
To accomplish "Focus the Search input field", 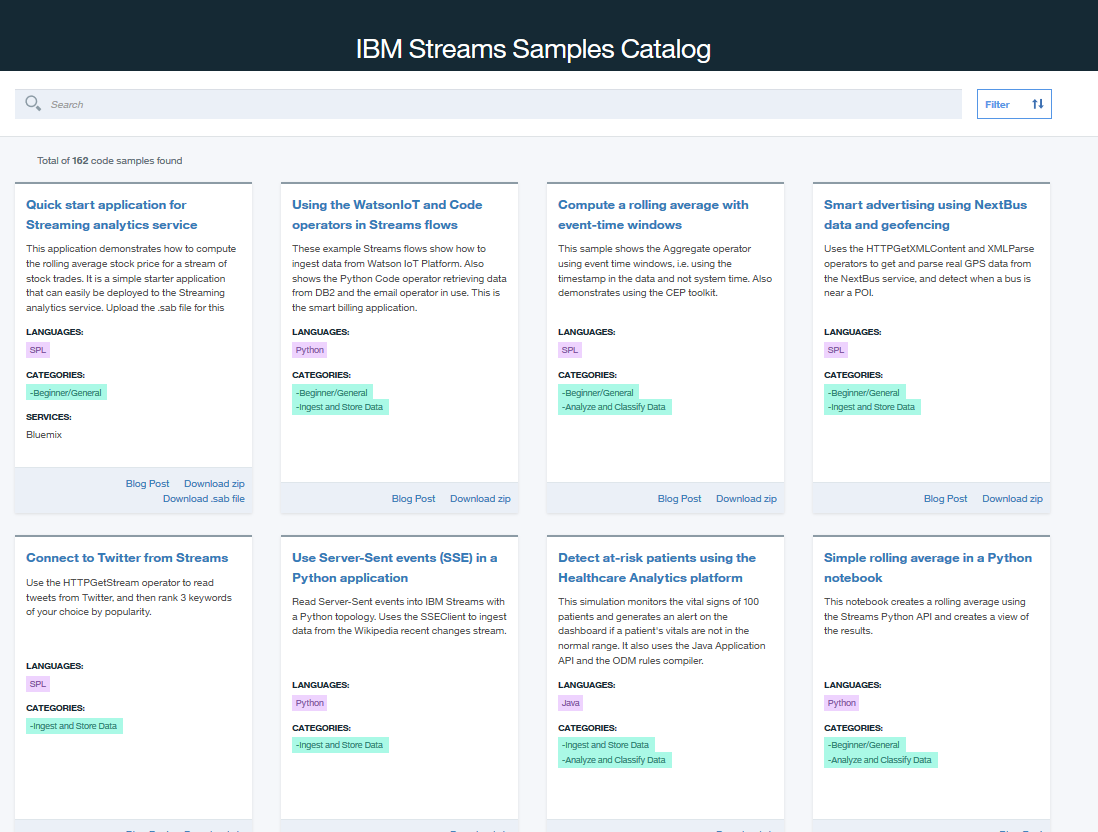I will pyautogui.click(x=488, y=104).
